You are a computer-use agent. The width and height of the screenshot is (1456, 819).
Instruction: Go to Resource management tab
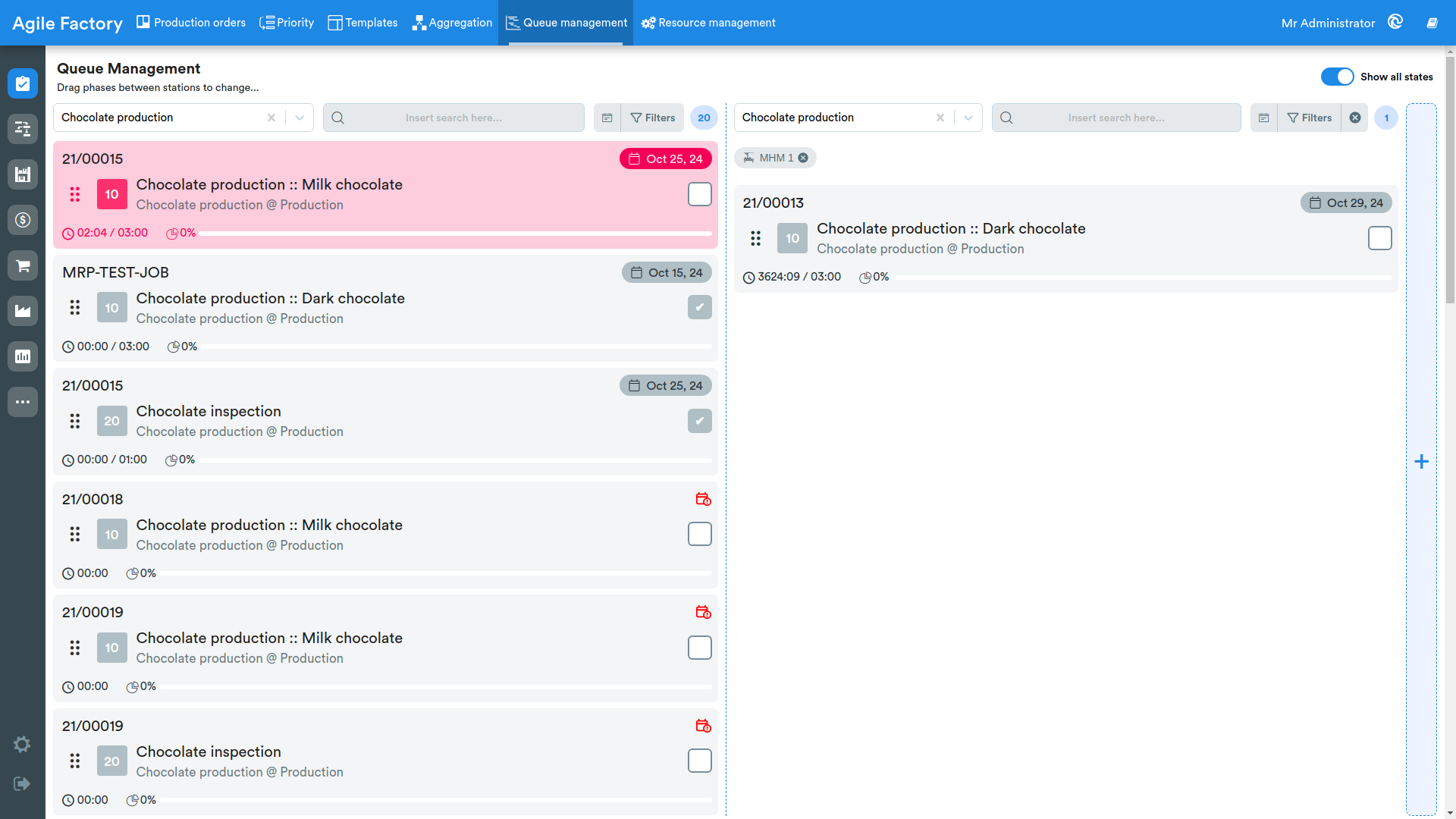[x=708, y=23]
